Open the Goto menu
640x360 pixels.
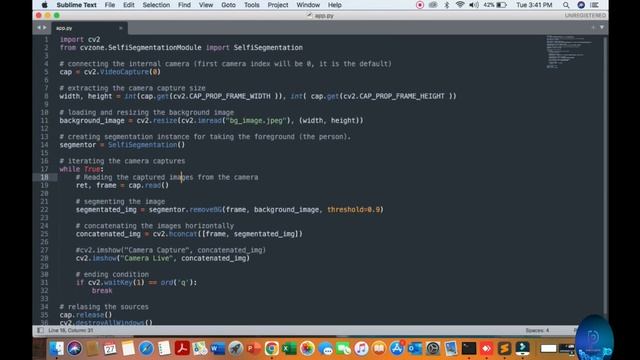pos(228,5)
